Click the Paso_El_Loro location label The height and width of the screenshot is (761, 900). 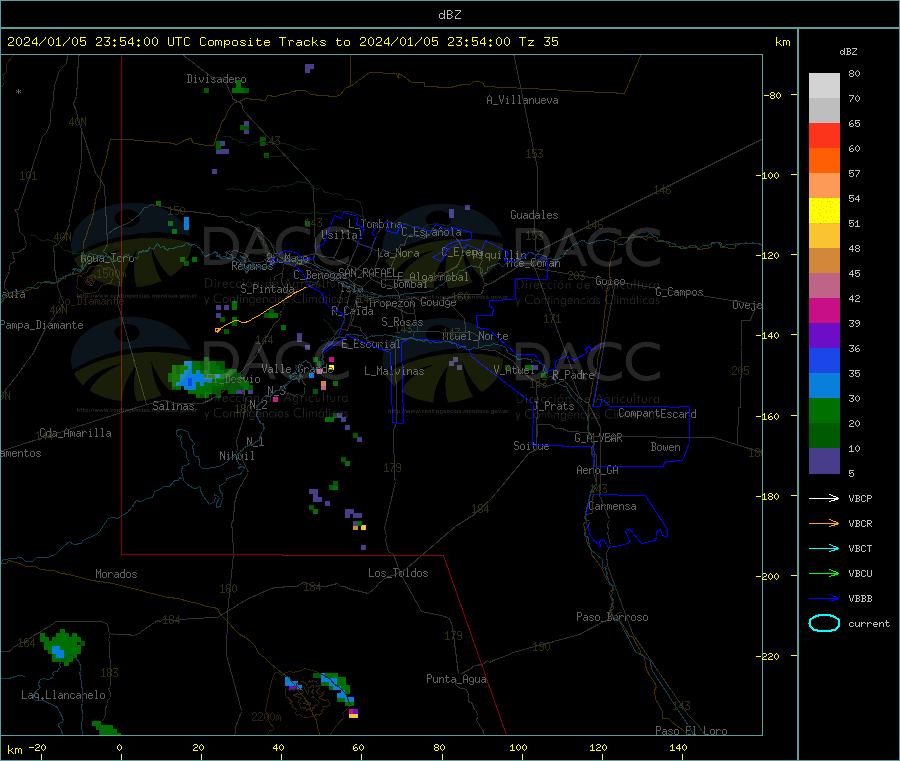691,731
